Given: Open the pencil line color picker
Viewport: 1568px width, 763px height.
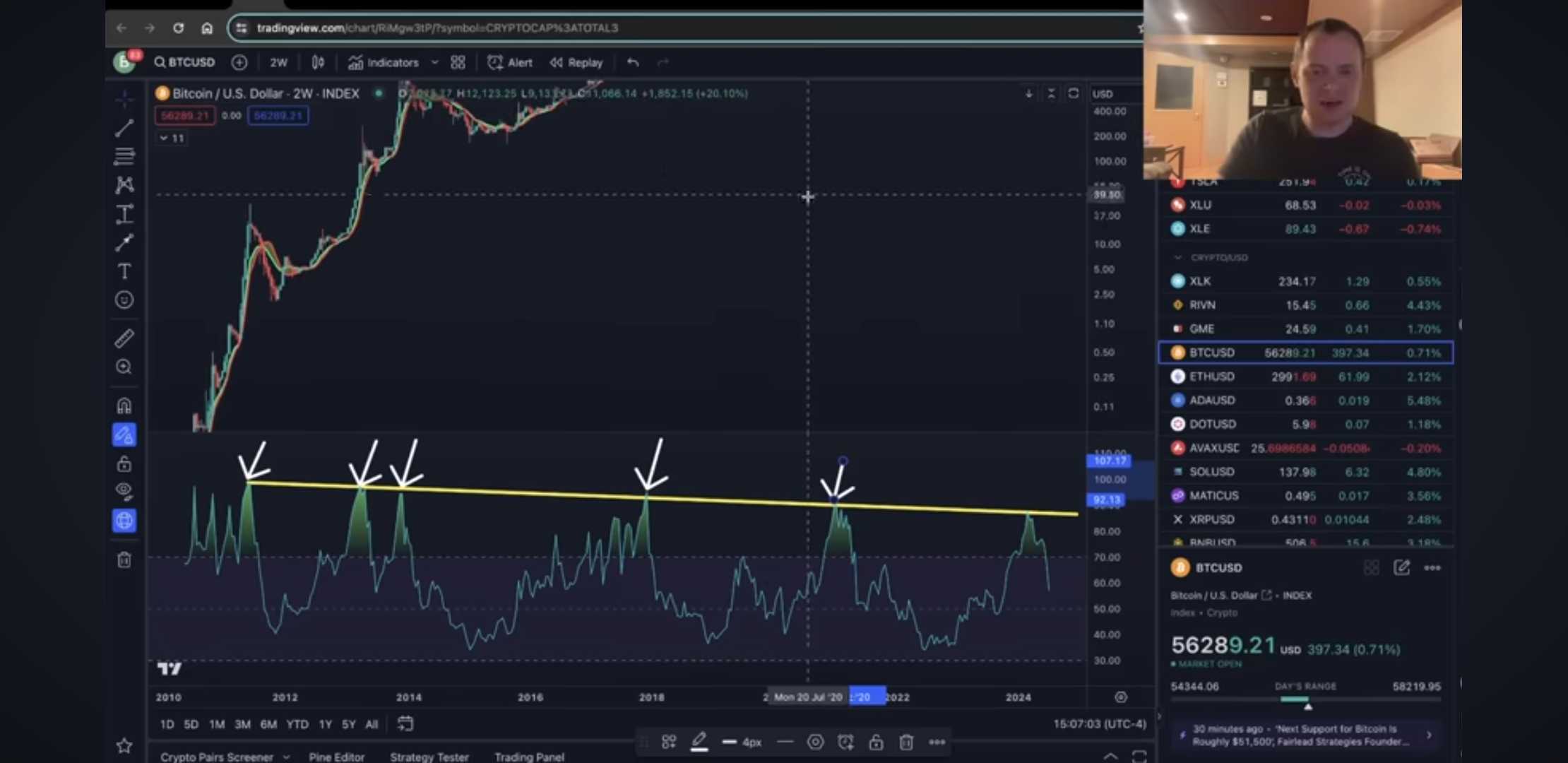Looking at the screenshot, I should (x=699, y=742).
